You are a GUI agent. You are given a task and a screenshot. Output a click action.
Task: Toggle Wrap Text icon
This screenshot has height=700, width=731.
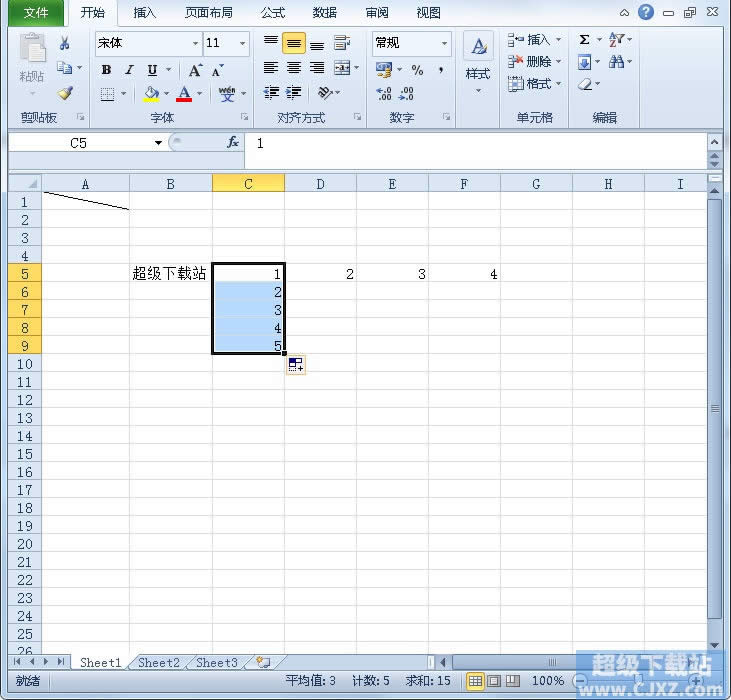pyautogui.click(x=342, y=43)
